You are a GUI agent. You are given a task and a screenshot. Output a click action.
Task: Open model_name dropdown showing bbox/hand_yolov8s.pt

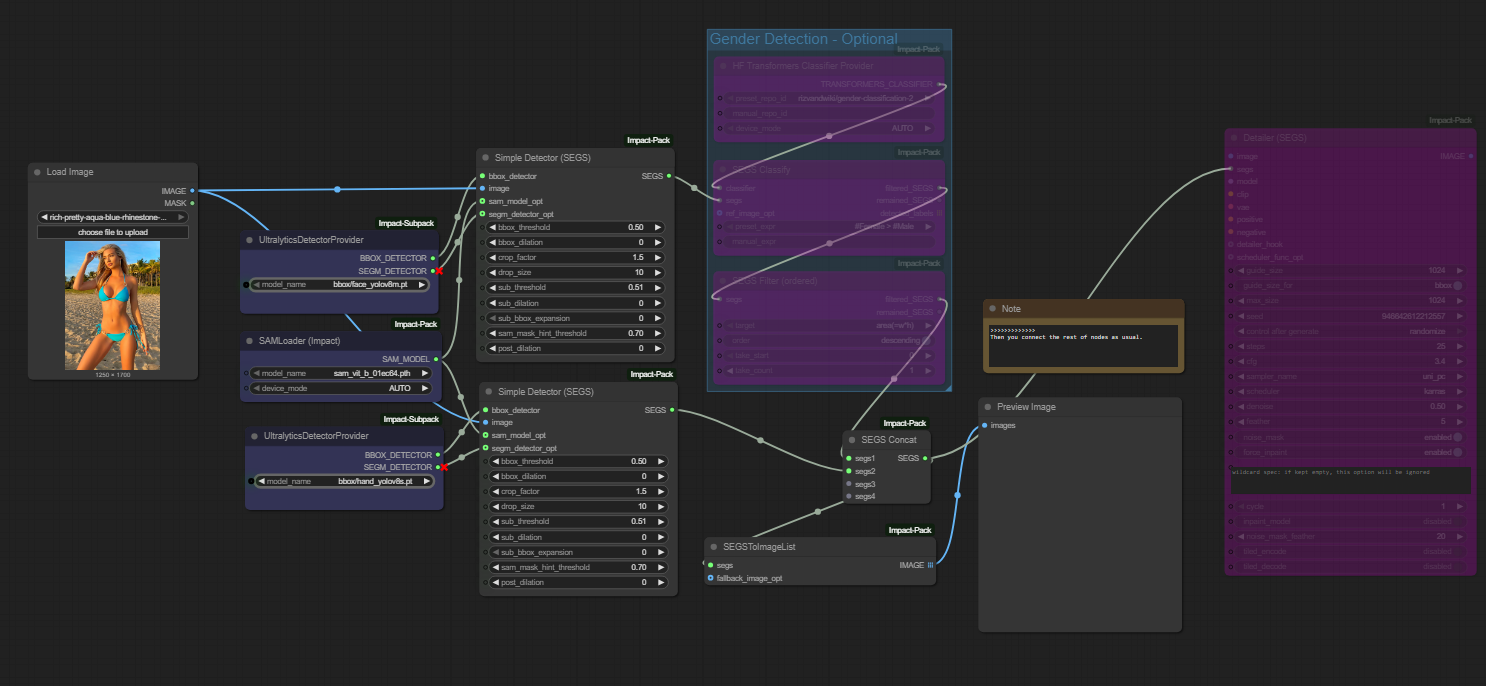[345, 481]
